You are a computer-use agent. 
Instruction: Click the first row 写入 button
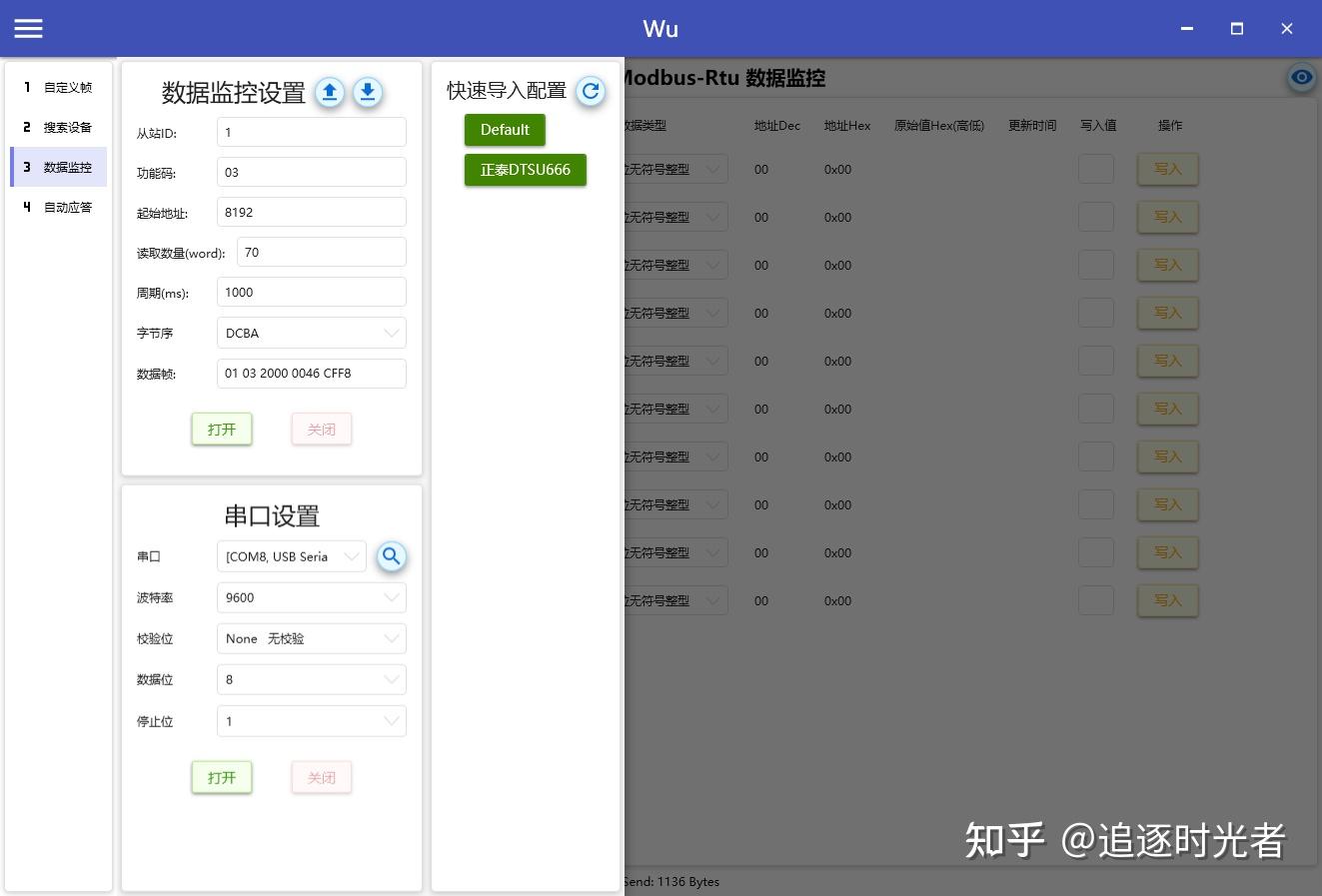pos(1167,169)
